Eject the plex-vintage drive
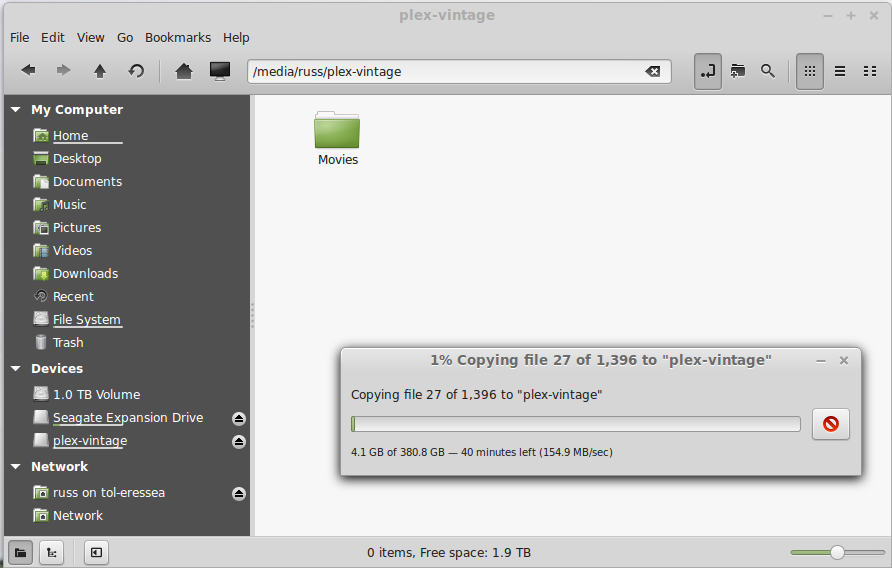Screen dimensions: 892x568 click(x=239, y=442)
